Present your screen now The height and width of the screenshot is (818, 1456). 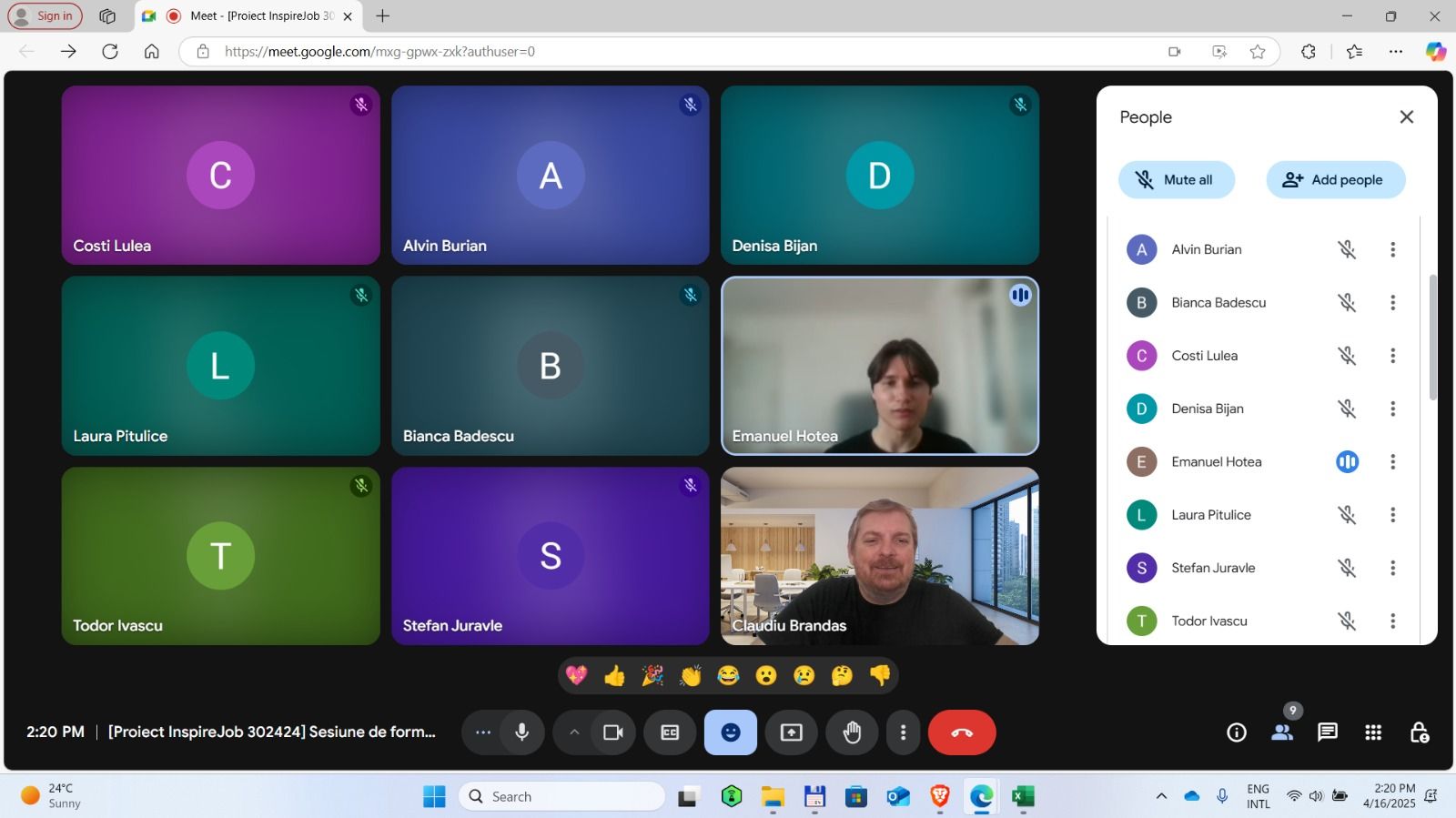click(792, 732)
